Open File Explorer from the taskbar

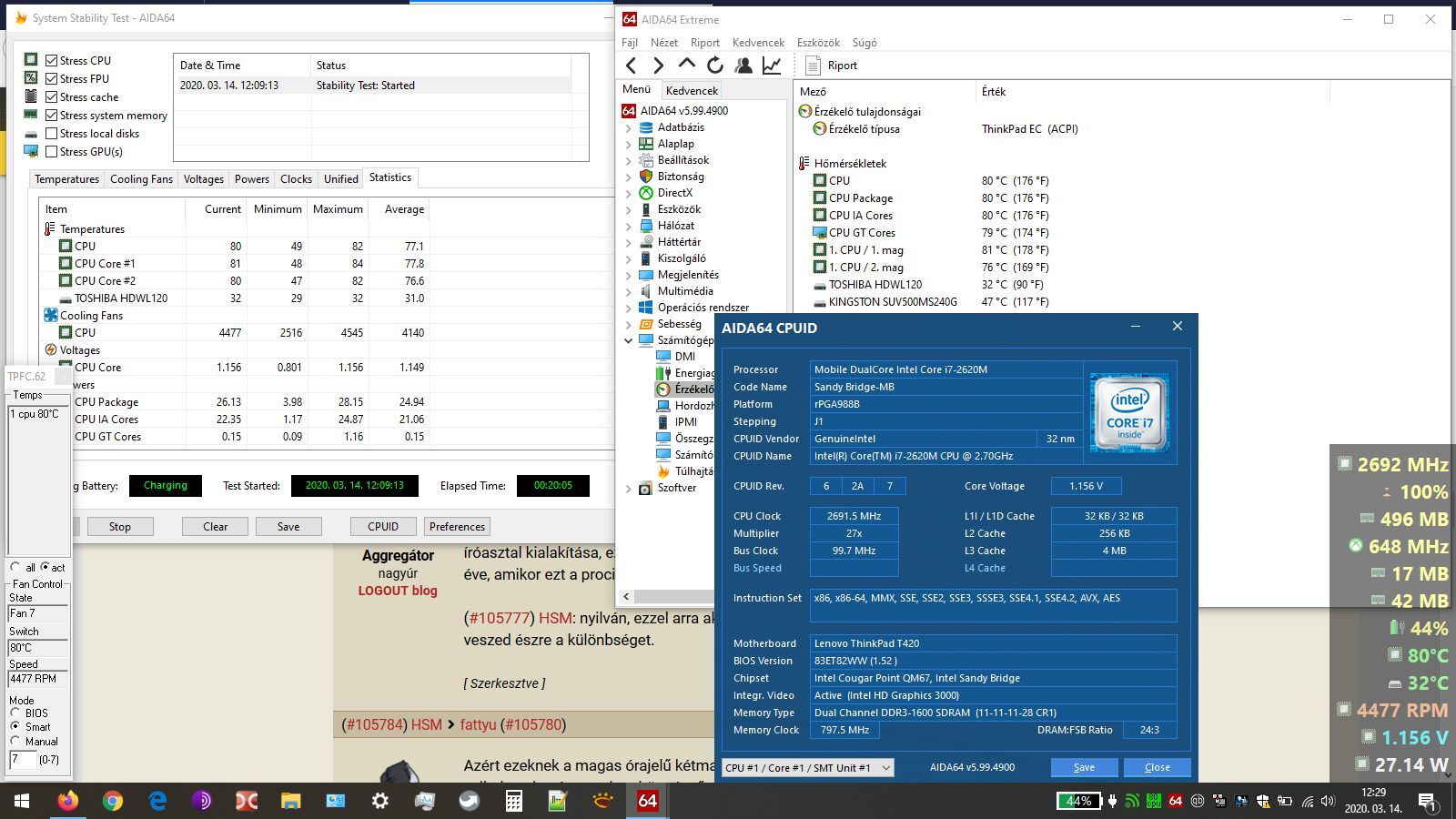click(290, 801)
